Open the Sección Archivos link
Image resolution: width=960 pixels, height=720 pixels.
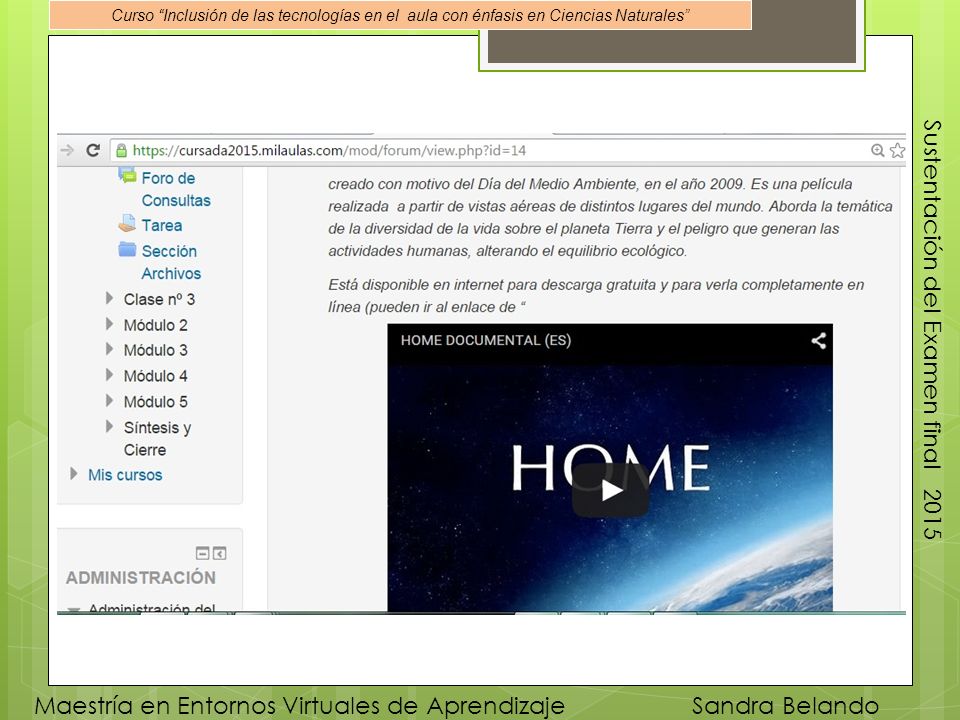[171, 262]
